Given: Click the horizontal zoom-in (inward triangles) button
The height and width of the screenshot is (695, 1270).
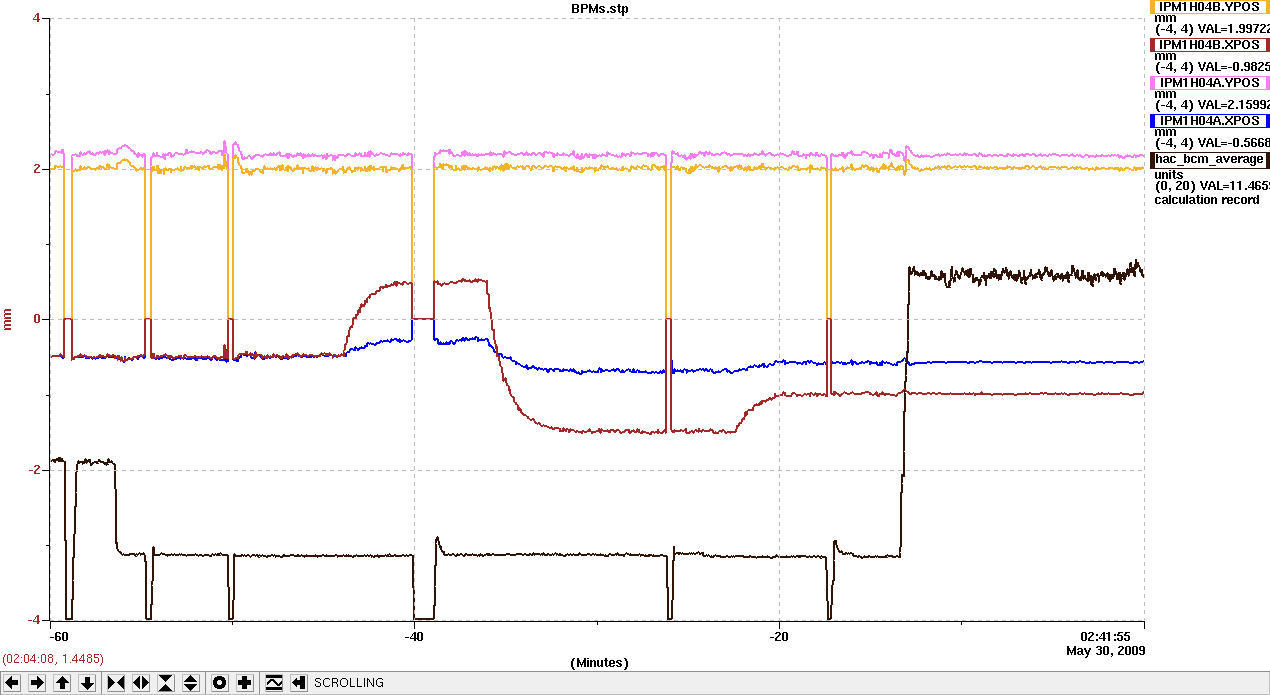Looking at the screenshot, I should (116, 683).
